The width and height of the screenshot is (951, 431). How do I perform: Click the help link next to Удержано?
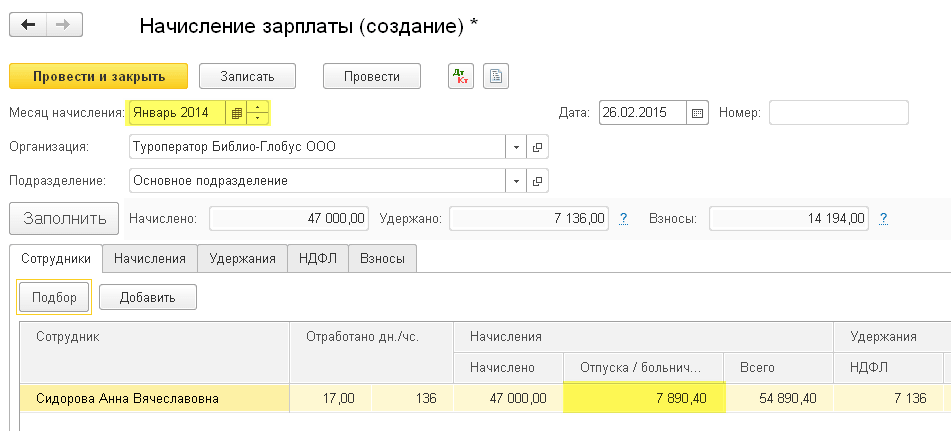point(624,218)
